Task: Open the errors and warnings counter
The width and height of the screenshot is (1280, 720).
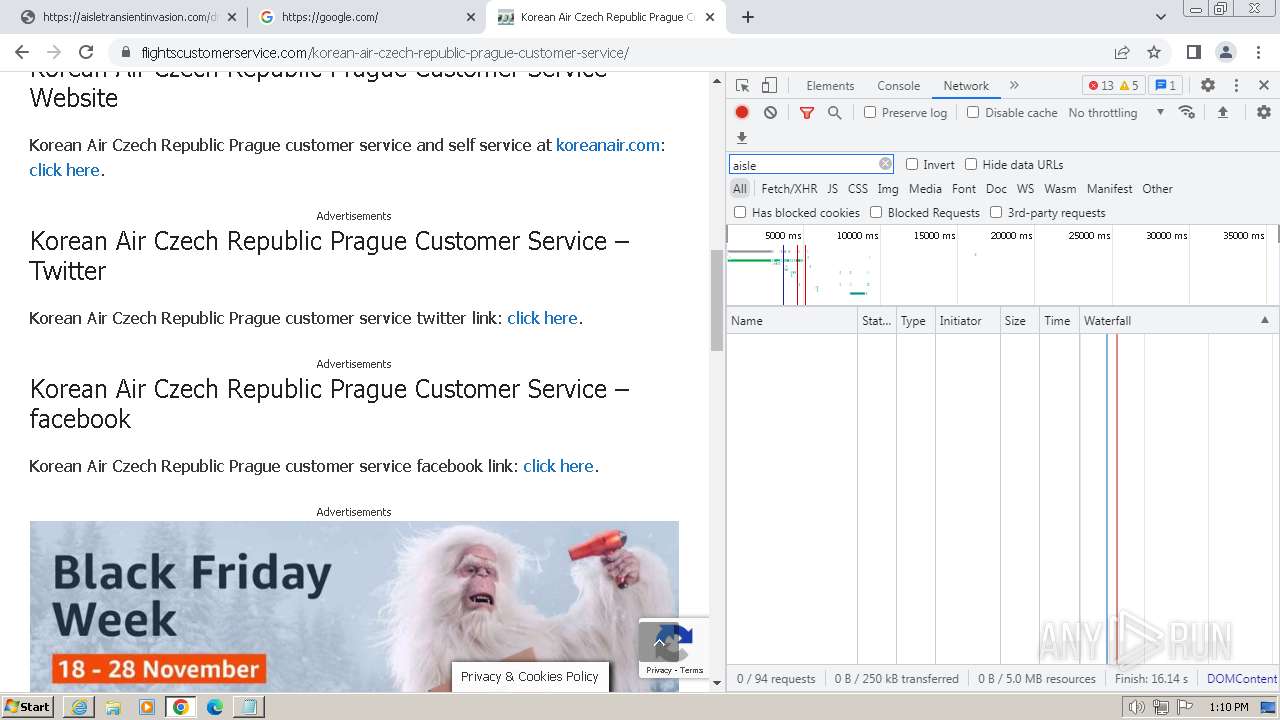Action: point(1113,86)
